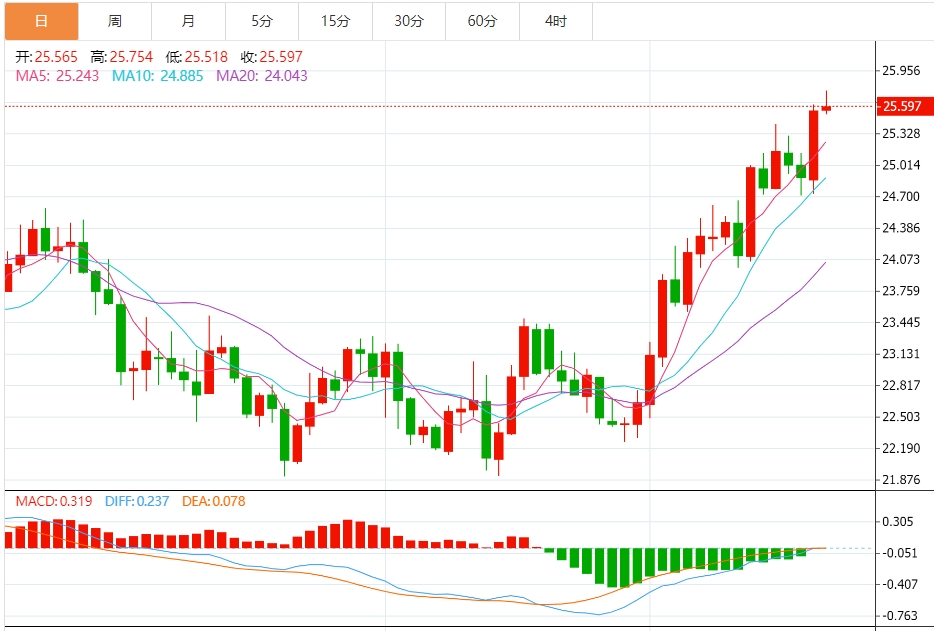
Task: Switch to the 周 weekly tab
Action: (x=115, y=21)
